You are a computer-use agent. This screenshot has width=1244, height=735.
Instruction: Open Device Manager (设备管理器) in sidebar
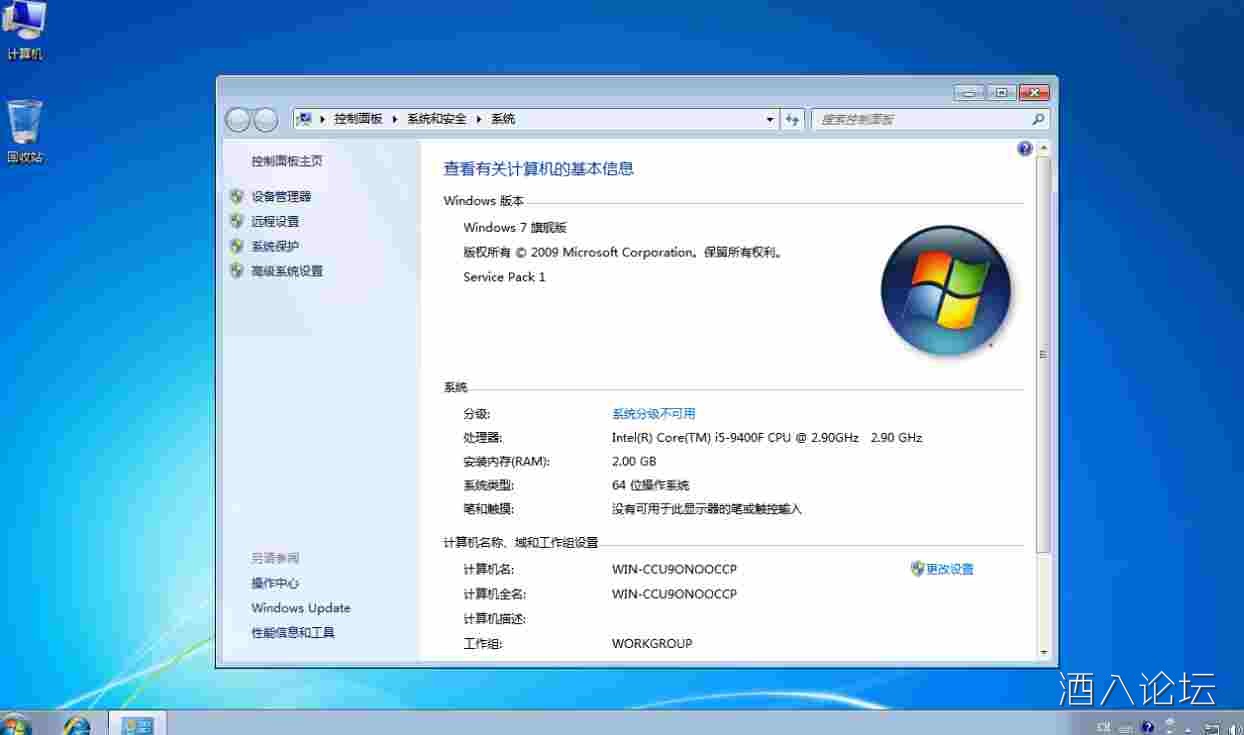(x=280, y=197)
